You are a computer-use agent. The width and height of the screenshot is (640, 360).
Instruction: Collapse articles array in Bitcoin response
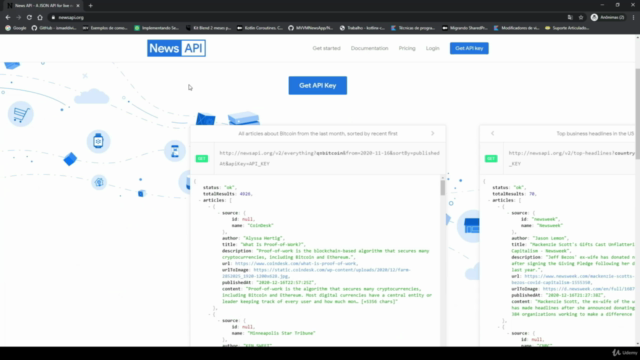pos(200,200)
